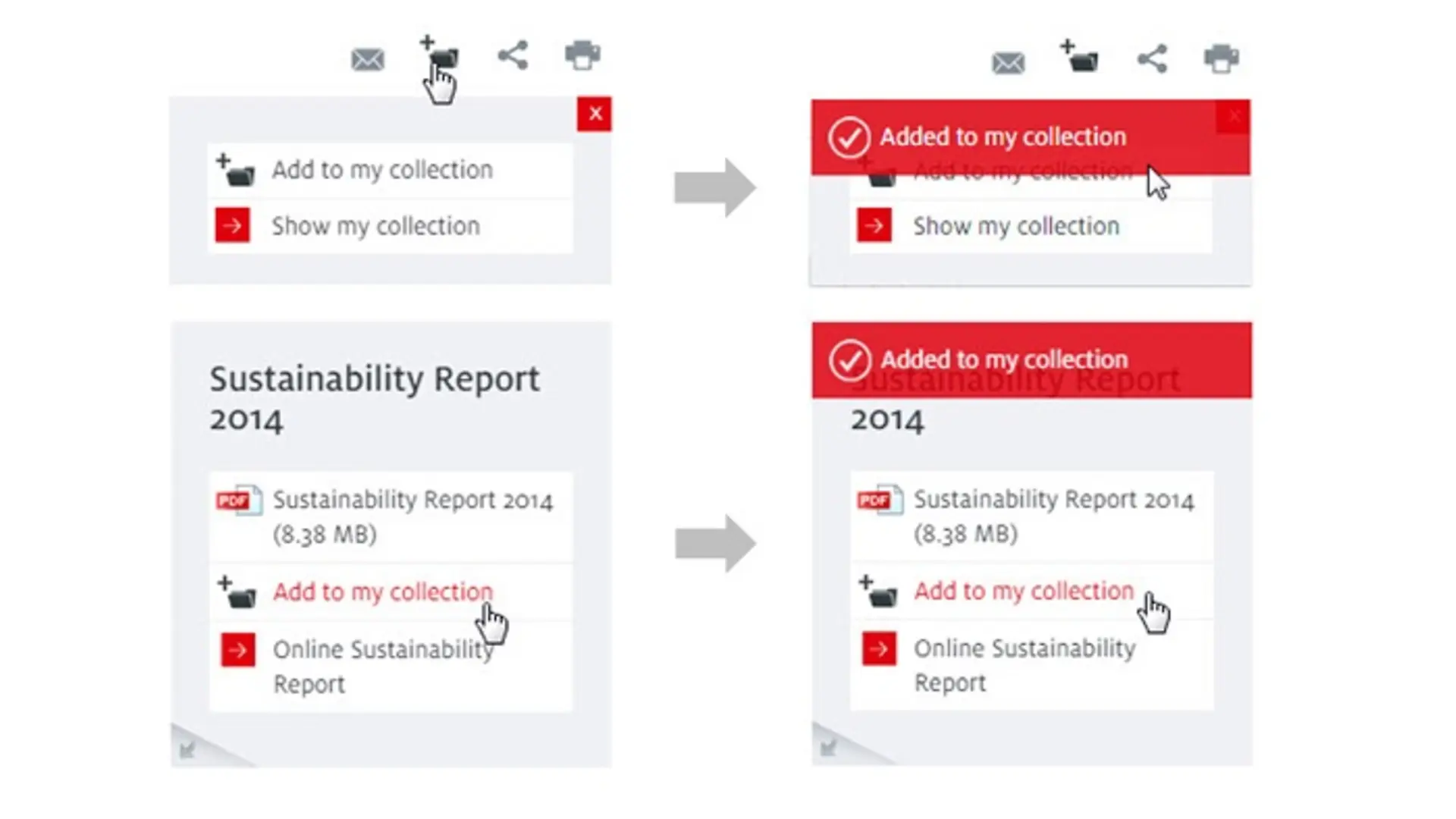Click the envelope icon on the right toolbar
This screenshot has width=1456, height=819.
pyautogui.click(x=1009, y=62)
